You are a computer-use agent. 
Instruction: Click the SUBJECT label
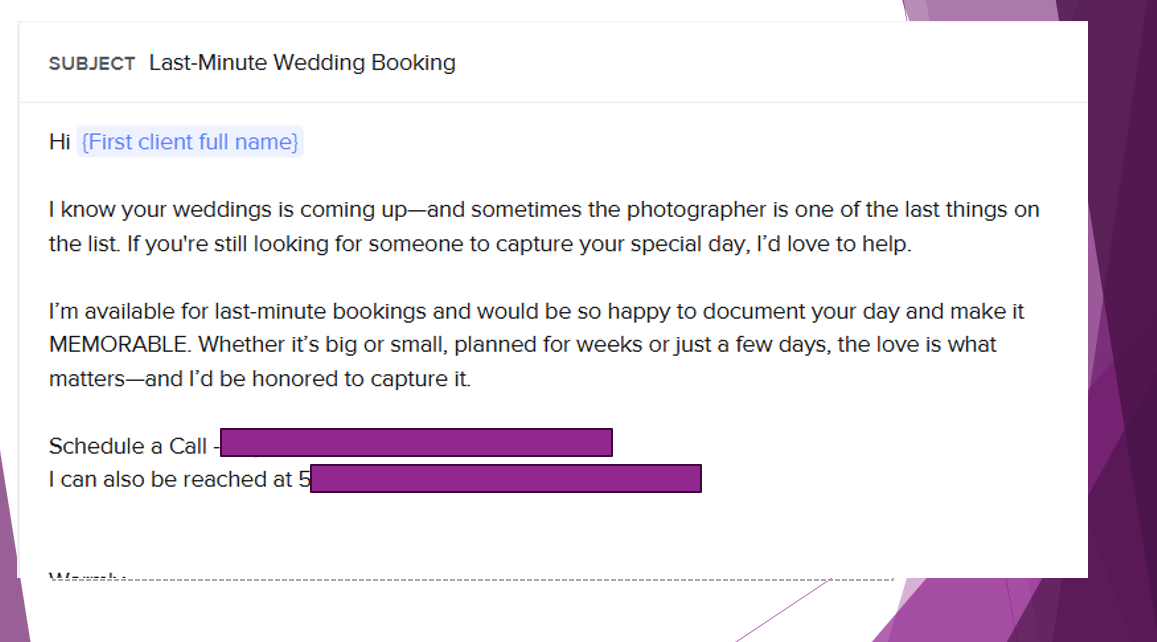click(92, 64)
